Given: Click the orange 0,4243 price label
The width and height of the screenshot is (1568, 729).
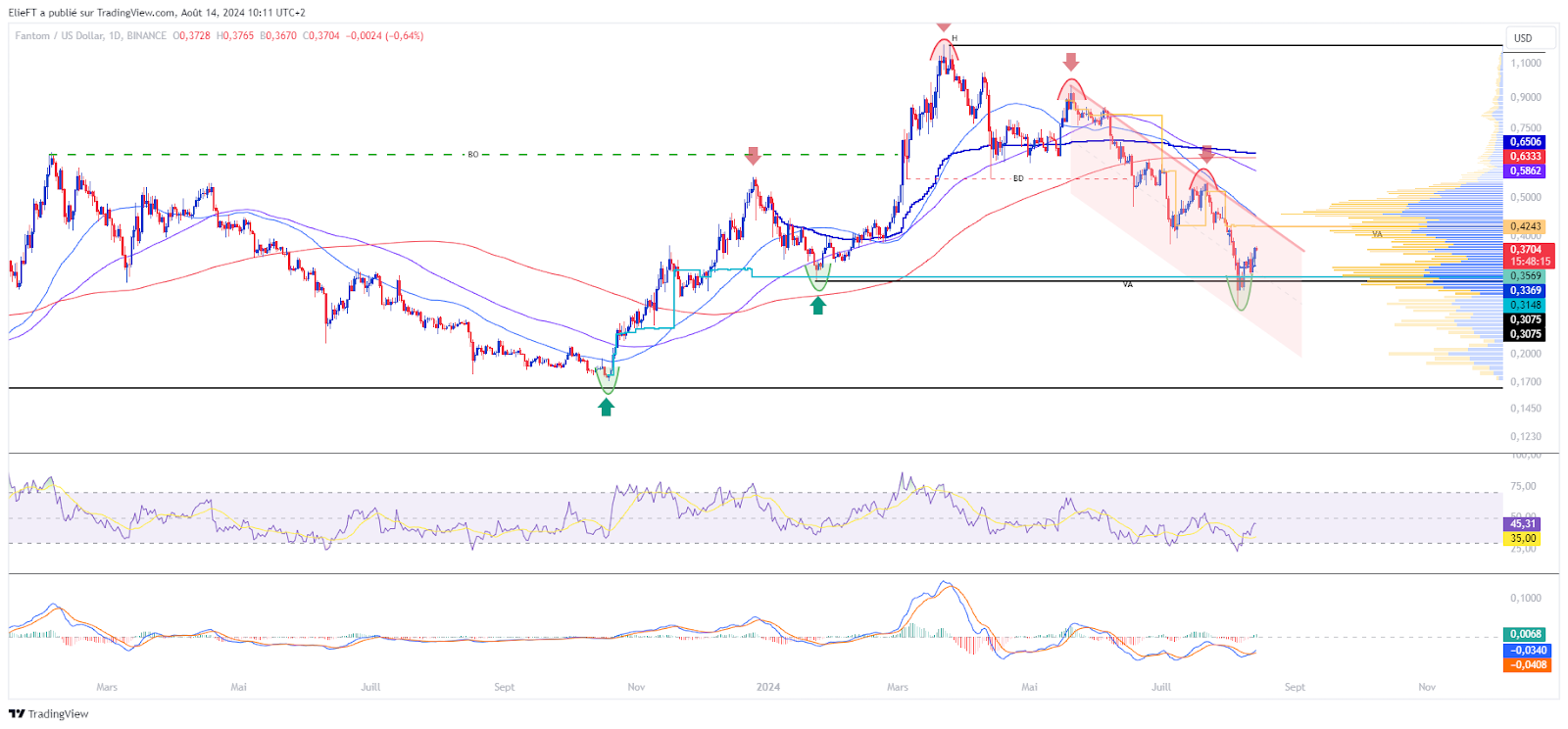Looking at the screenshot, I should coord(1525,226).
